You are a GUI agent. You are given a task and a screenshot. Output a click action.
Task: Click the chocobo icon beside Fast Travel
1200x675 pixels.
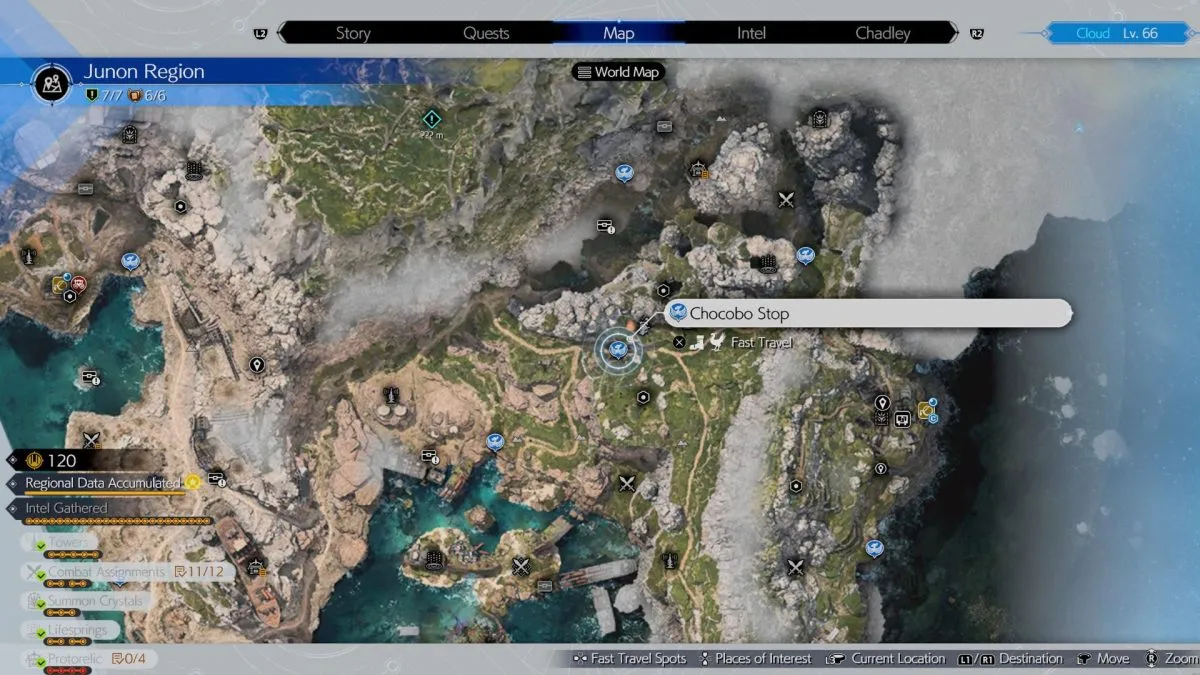[x=716, y=342]
